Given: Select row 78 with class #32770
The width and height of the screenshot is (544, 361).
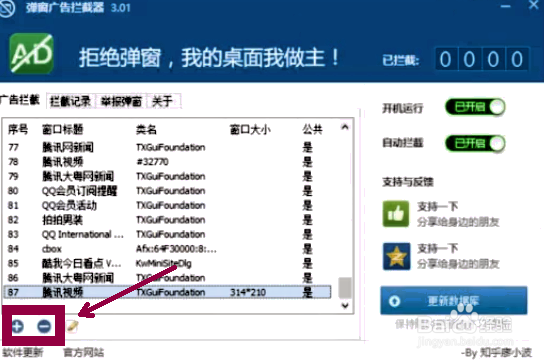Looking at the screenshot, I should 168,162.
